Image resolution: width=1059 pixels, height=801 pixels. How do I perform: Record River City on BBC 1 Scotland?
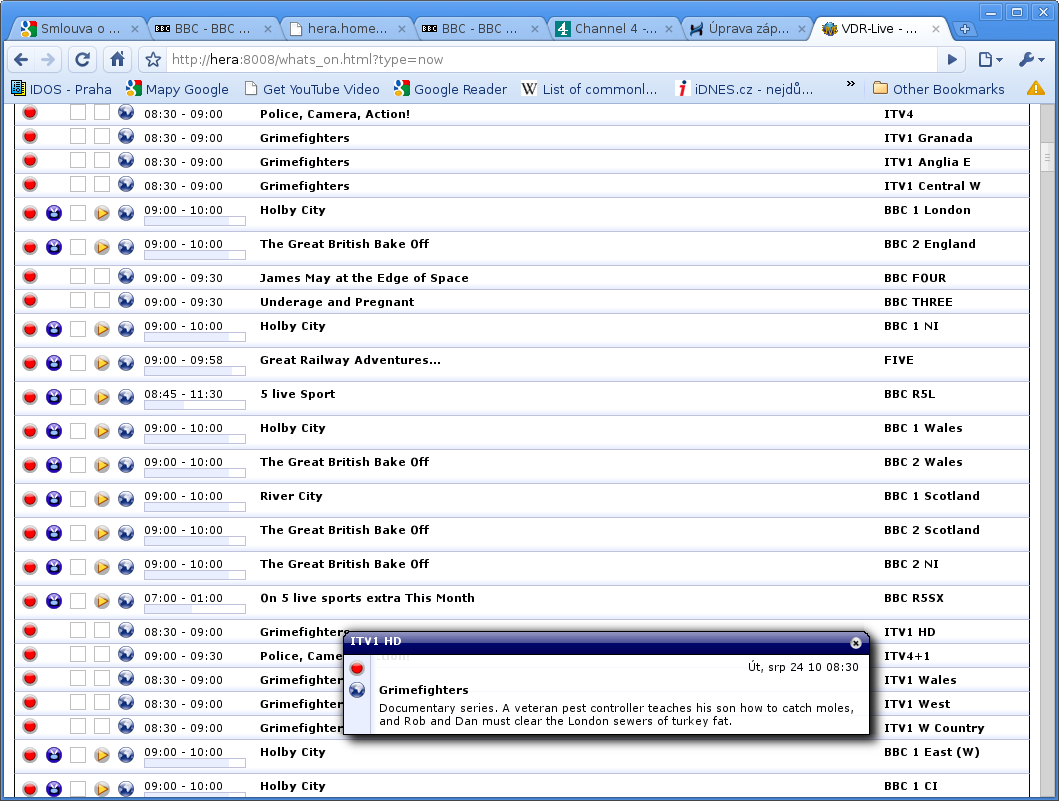30,499
